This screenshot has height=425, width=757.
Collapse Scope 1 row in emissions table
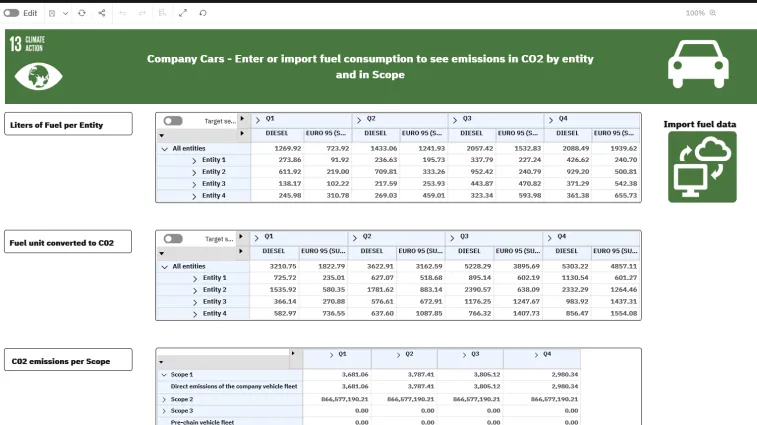(164, 375)
